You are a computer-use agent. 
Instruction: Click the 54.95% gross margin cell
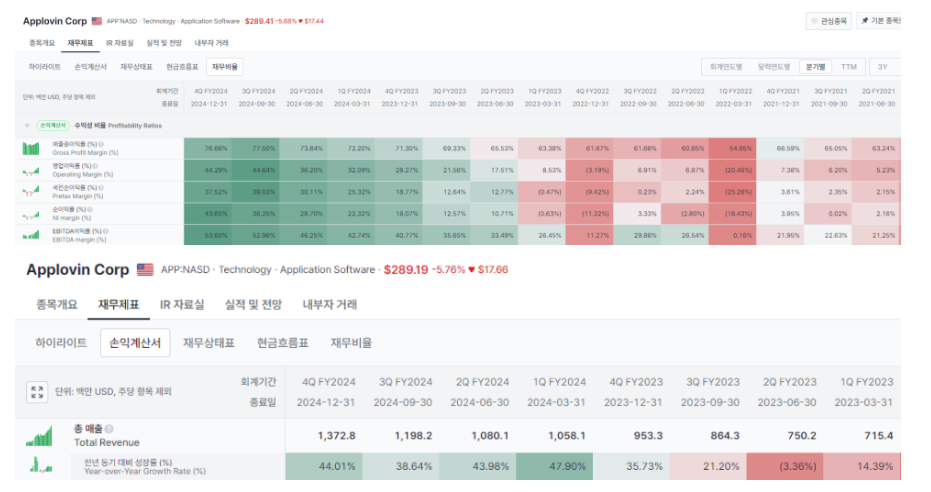(732, 148)
